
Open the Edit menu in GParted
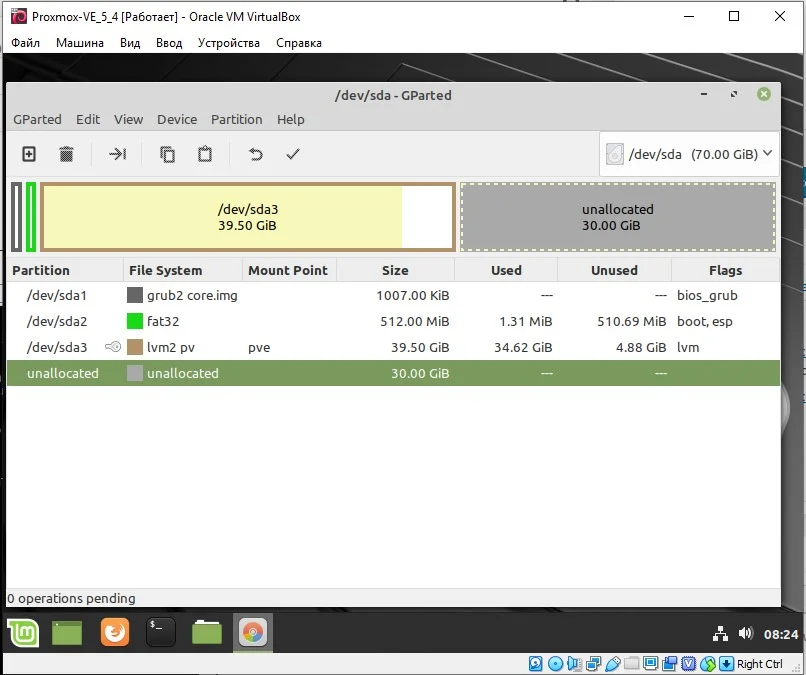88,119
